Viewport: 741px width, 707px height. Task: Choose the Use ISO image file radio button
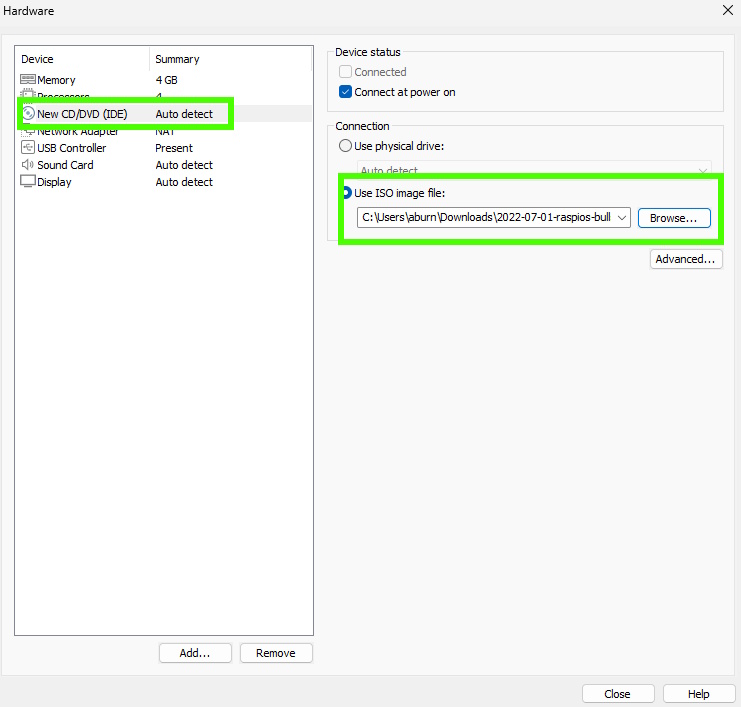point(346,192)
